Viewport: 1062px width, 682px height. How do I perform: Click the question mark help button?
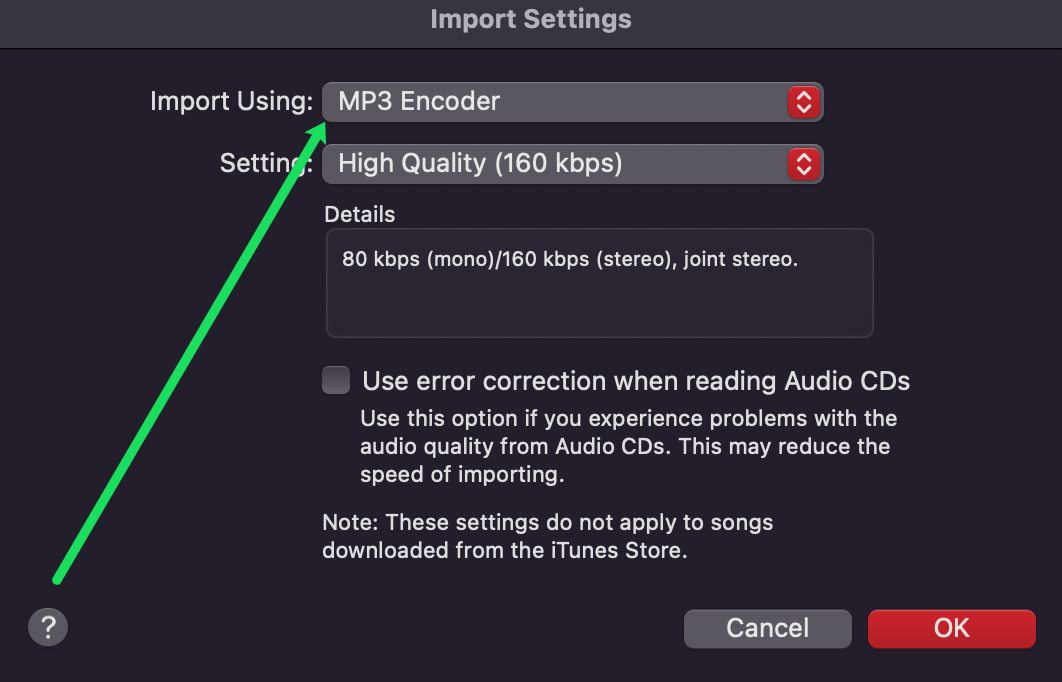click(47, 628)
